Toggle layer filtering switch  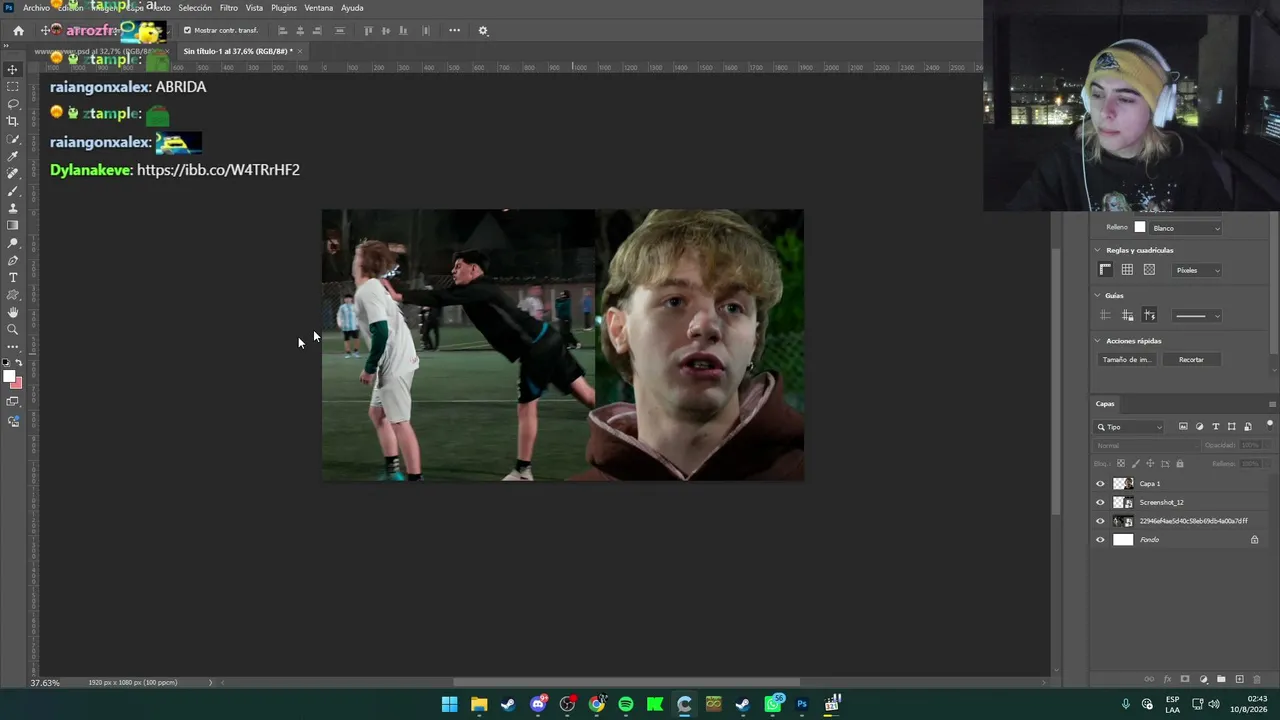(x=1269, y=425)
